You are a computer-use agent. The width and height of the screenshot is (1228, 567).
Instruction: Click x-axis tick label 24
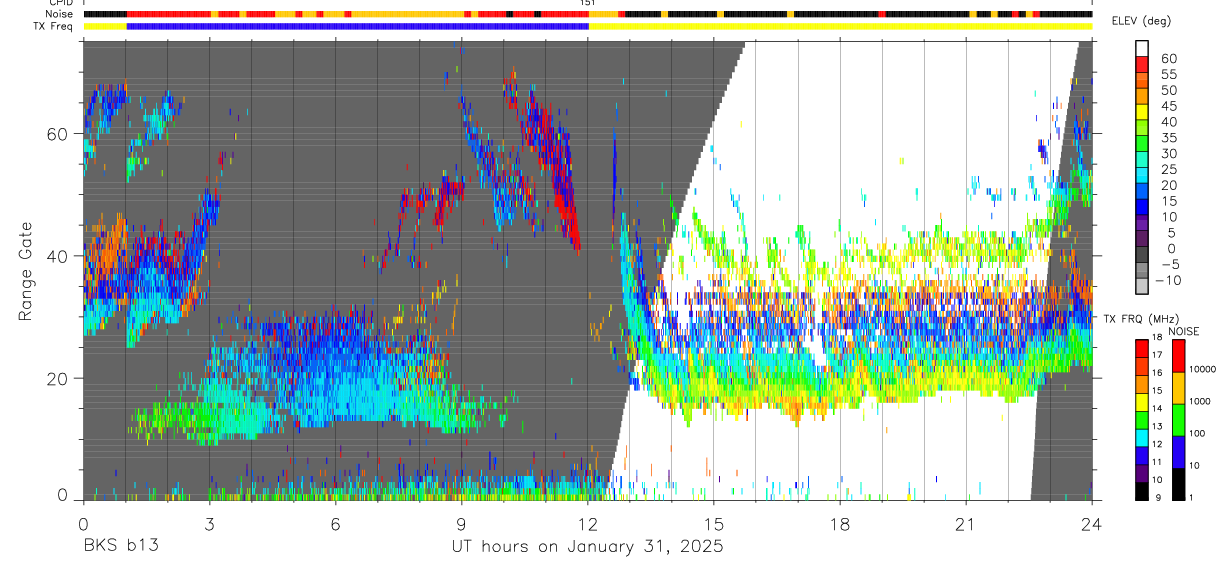pyautogui.click(x=1092, y=523)
